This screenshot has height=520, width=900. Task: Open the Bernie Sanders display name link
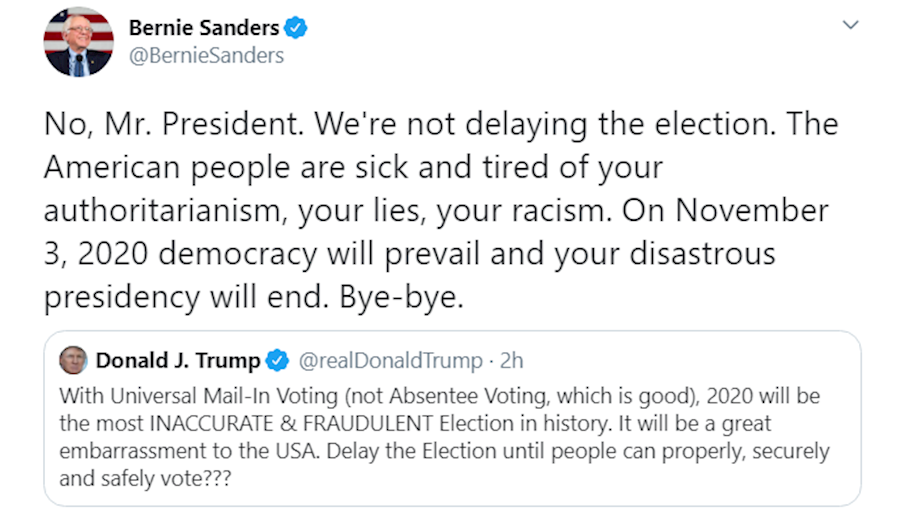[x=204, y=28]
